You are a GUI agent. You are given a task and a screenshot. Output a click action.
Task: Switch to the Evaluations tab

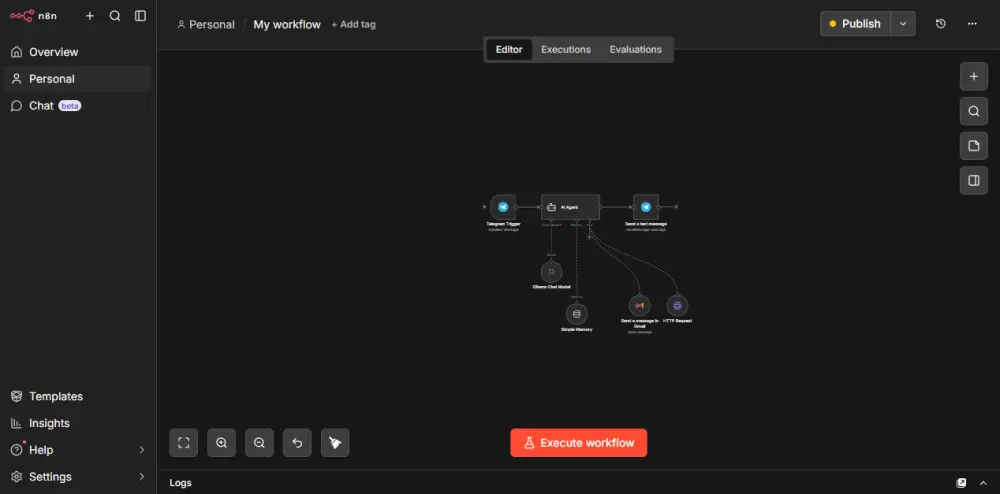coord(635,49)
